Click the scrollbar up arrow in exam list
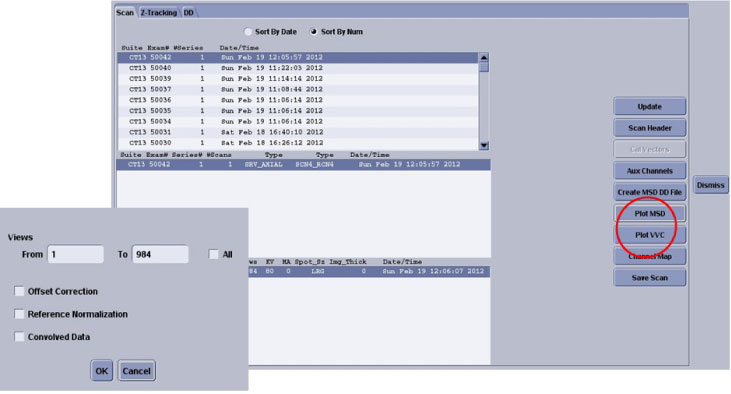 tap(484, 57)
